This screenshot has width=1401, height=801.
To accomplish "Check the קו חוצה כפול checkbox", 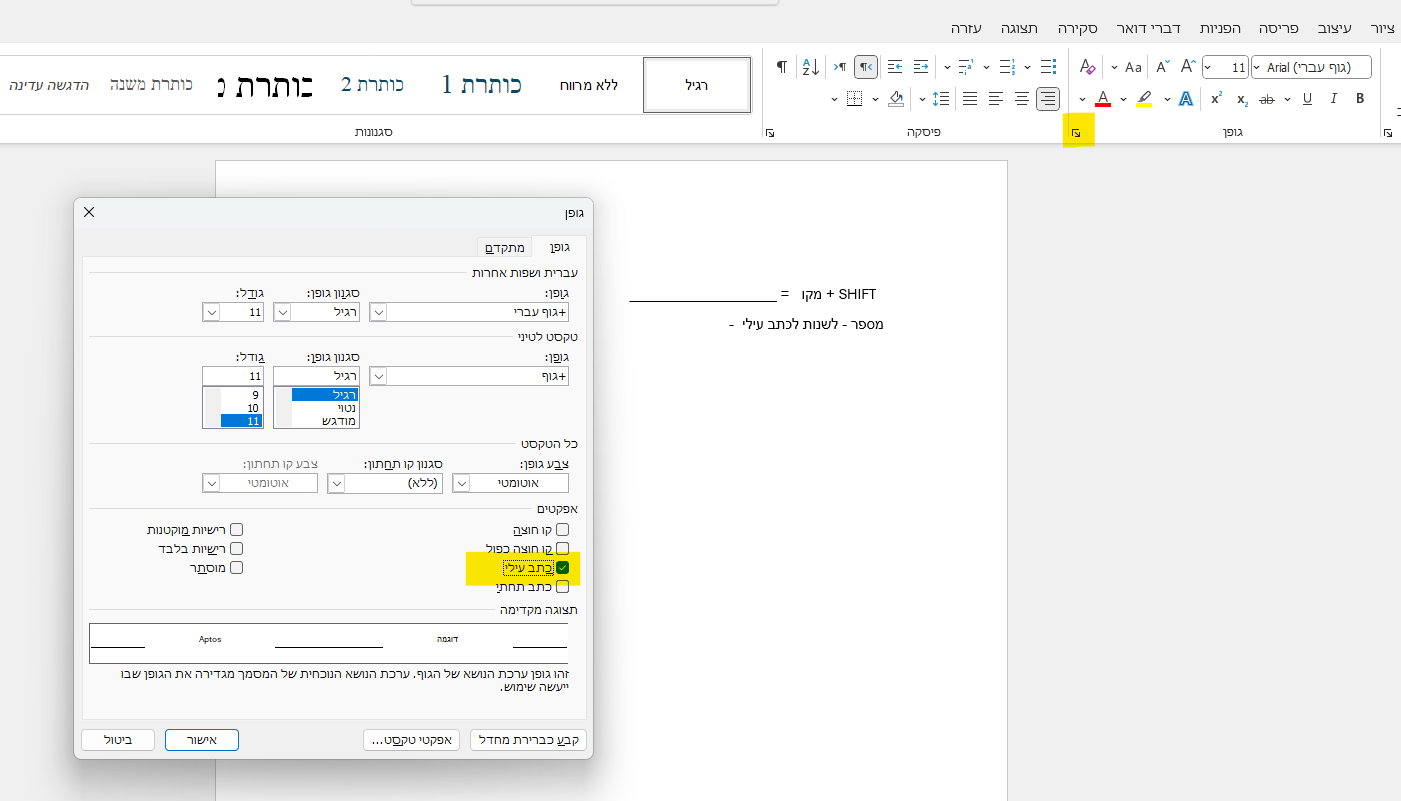I will (x=562, y=549).
